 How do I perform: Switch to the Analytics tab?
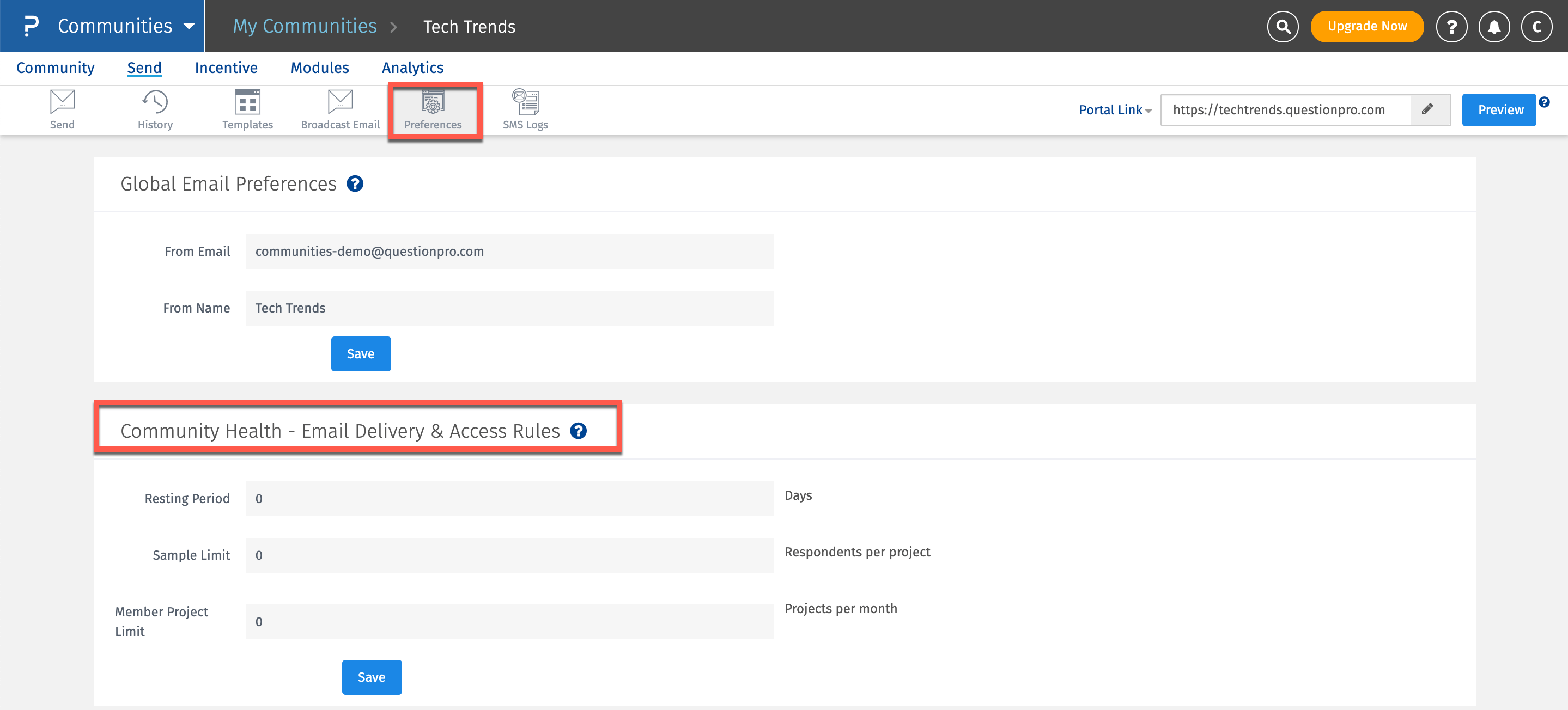[412, 68]
